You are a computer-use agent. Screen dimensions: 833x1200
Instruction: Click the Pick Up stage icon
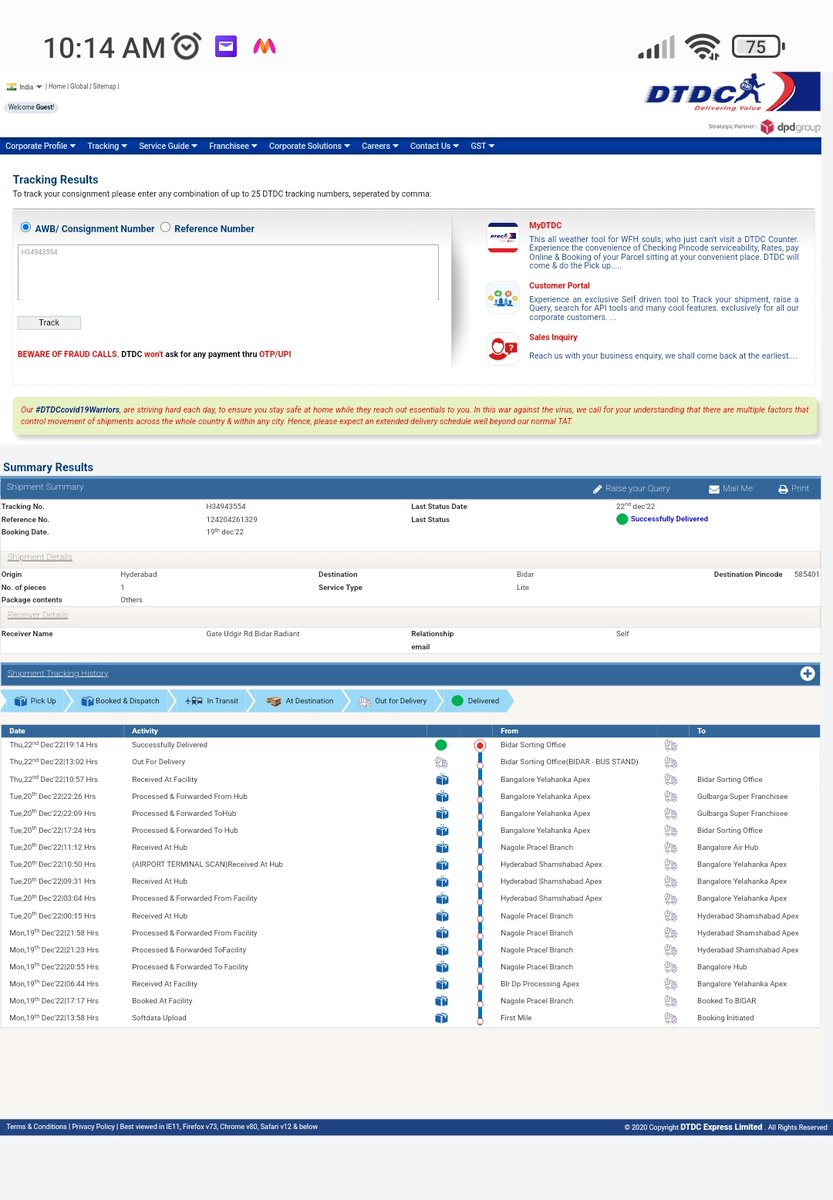(x=21, y=701)
